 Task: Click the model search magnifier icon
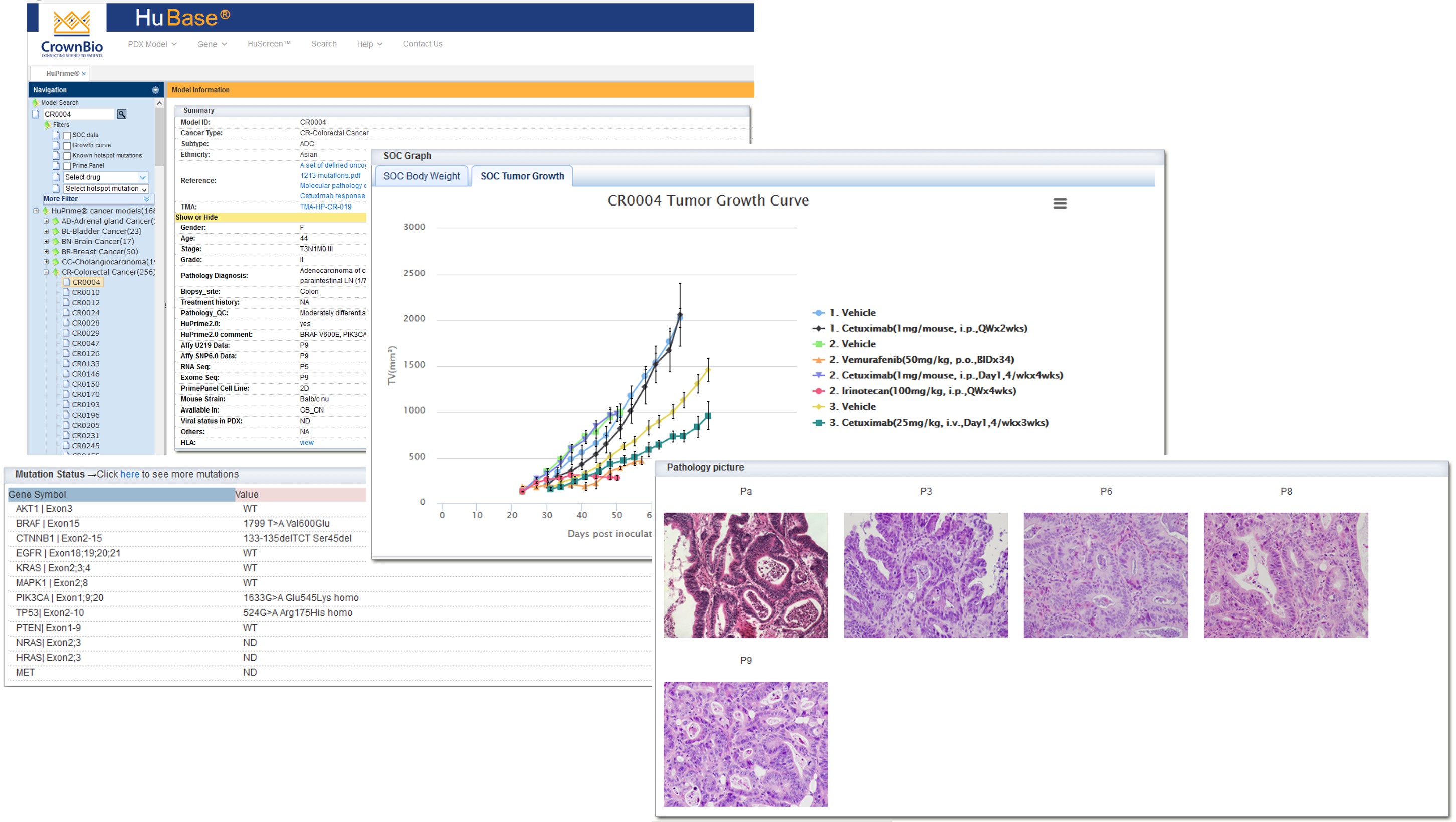[121, 114]
